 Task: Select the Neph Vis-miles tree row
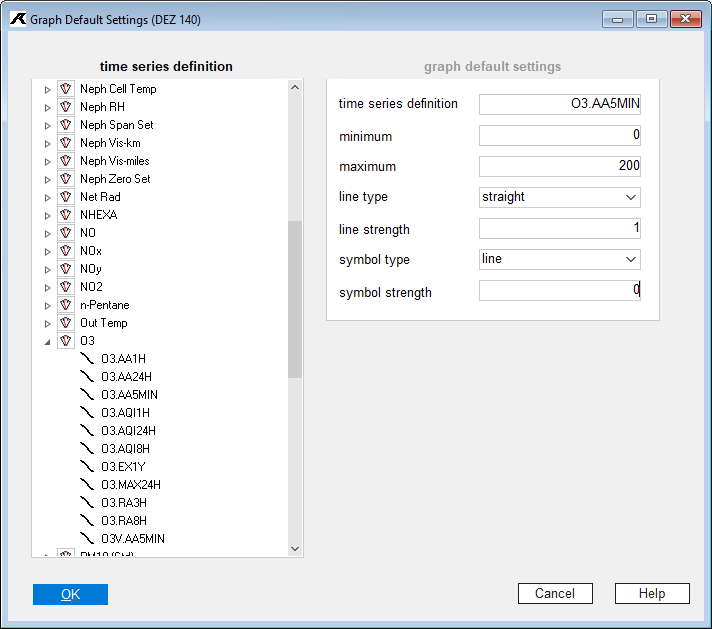tap(115, 161)
